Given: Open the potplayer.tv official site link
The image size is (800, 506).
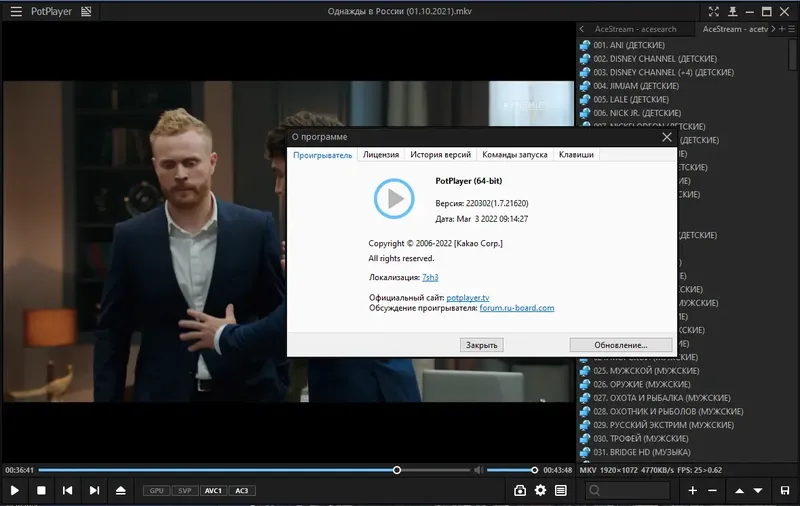Looking at the screenshot, I should click(x=467, y=297).
